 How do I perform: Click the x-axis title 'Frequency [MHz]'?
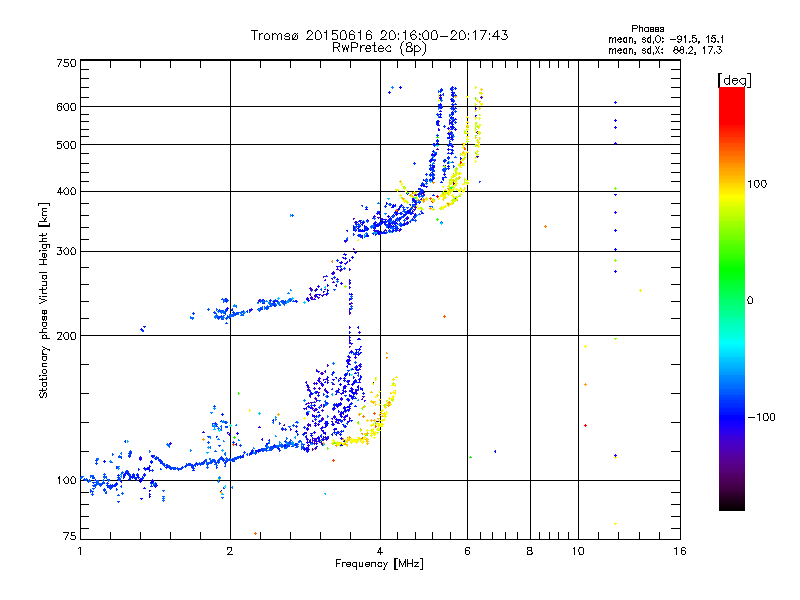coord(379,564)
